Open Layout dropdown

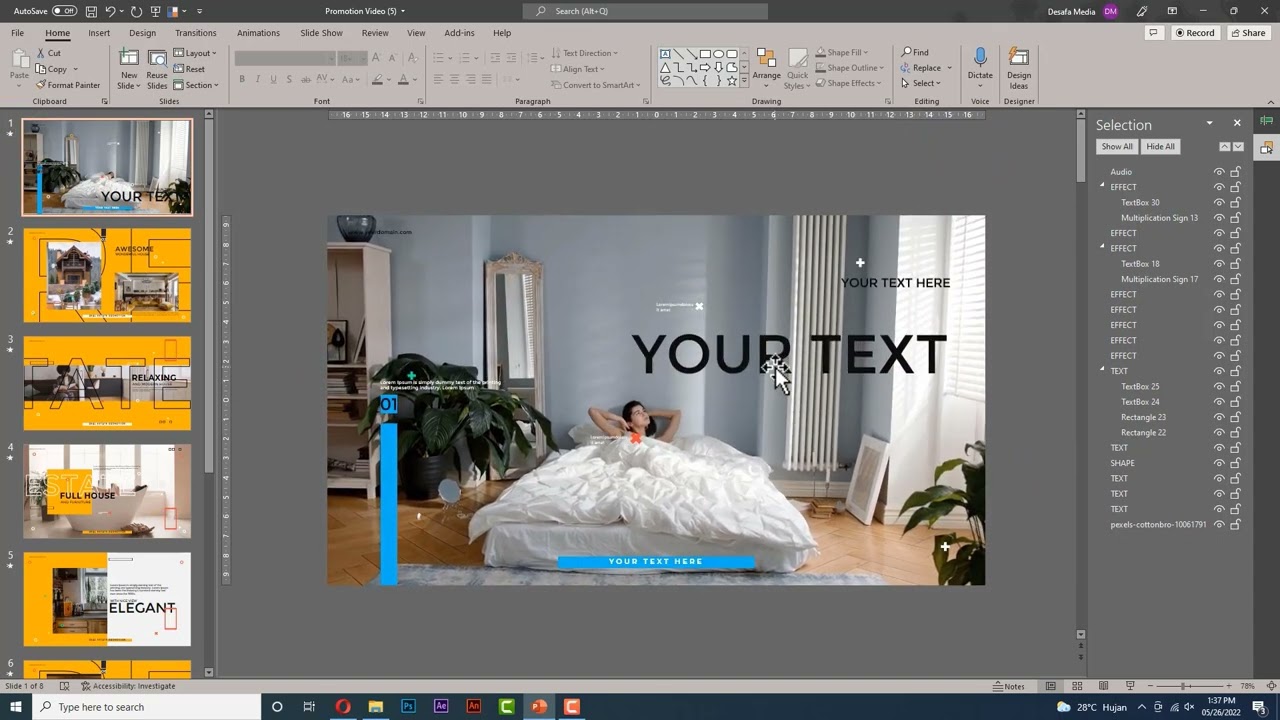[x=195, y=52]
